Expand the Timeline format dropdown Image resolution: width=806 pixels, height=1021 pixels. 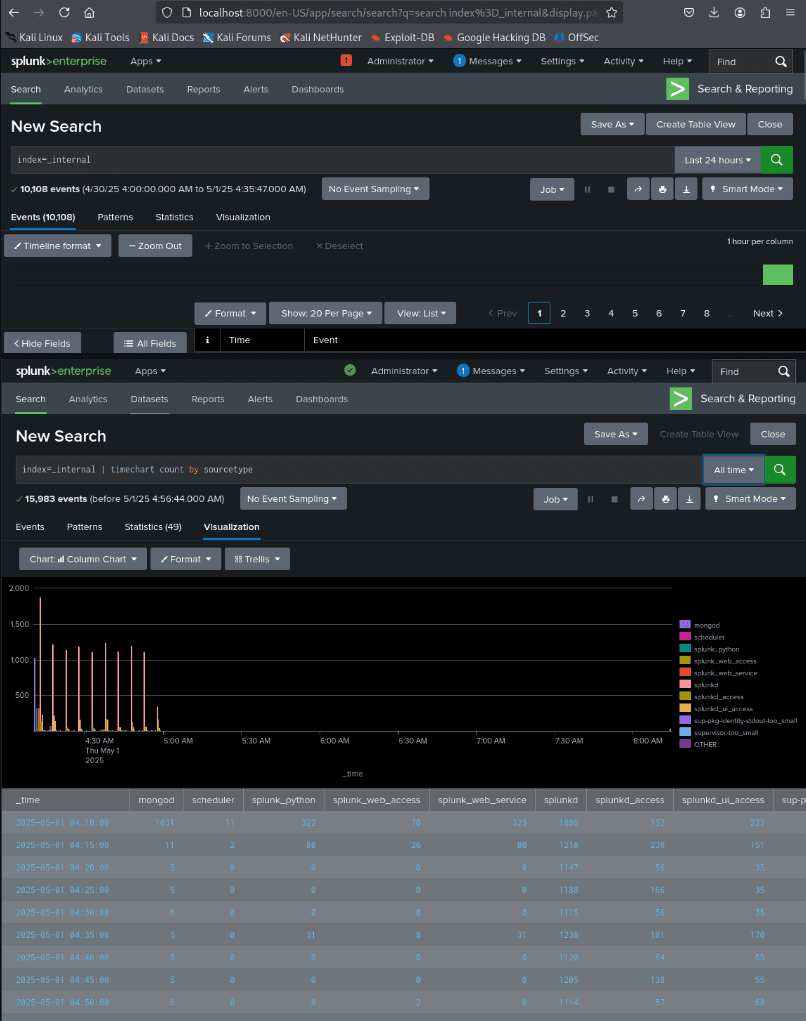click(x=58, y=245)
